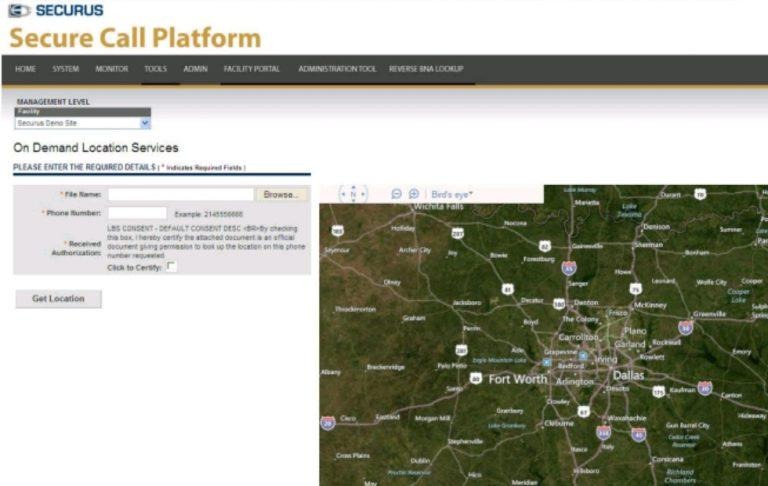
Task: Focus the File Name input field
Action: tap(181, 194)
